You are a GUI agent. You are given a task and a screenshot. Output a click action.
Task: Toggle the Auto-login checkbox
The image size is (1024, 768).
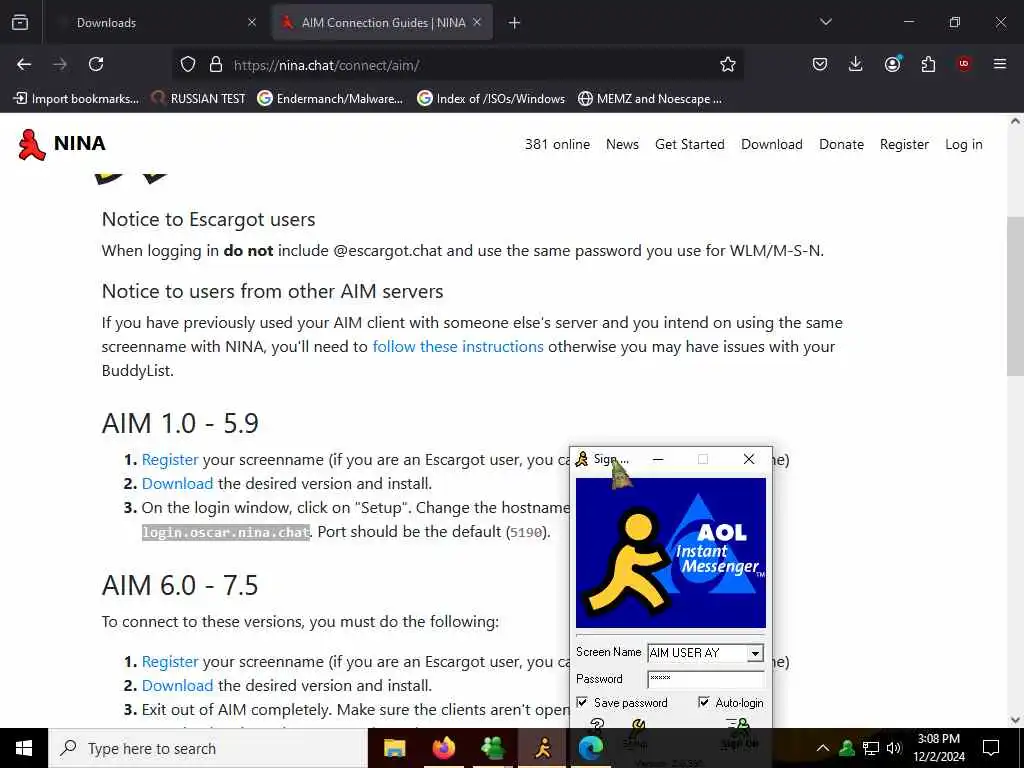pos(703,702)
